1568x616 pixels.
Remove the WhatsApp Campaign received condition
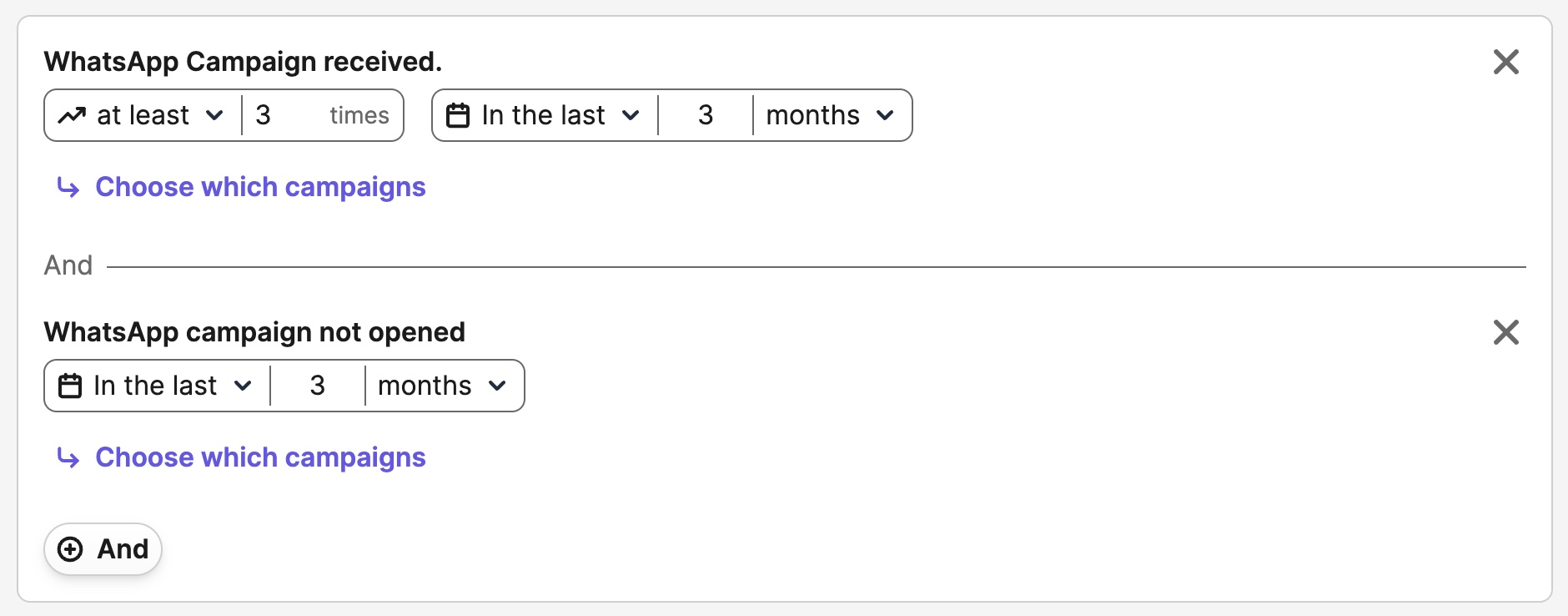pos(1505,62)
